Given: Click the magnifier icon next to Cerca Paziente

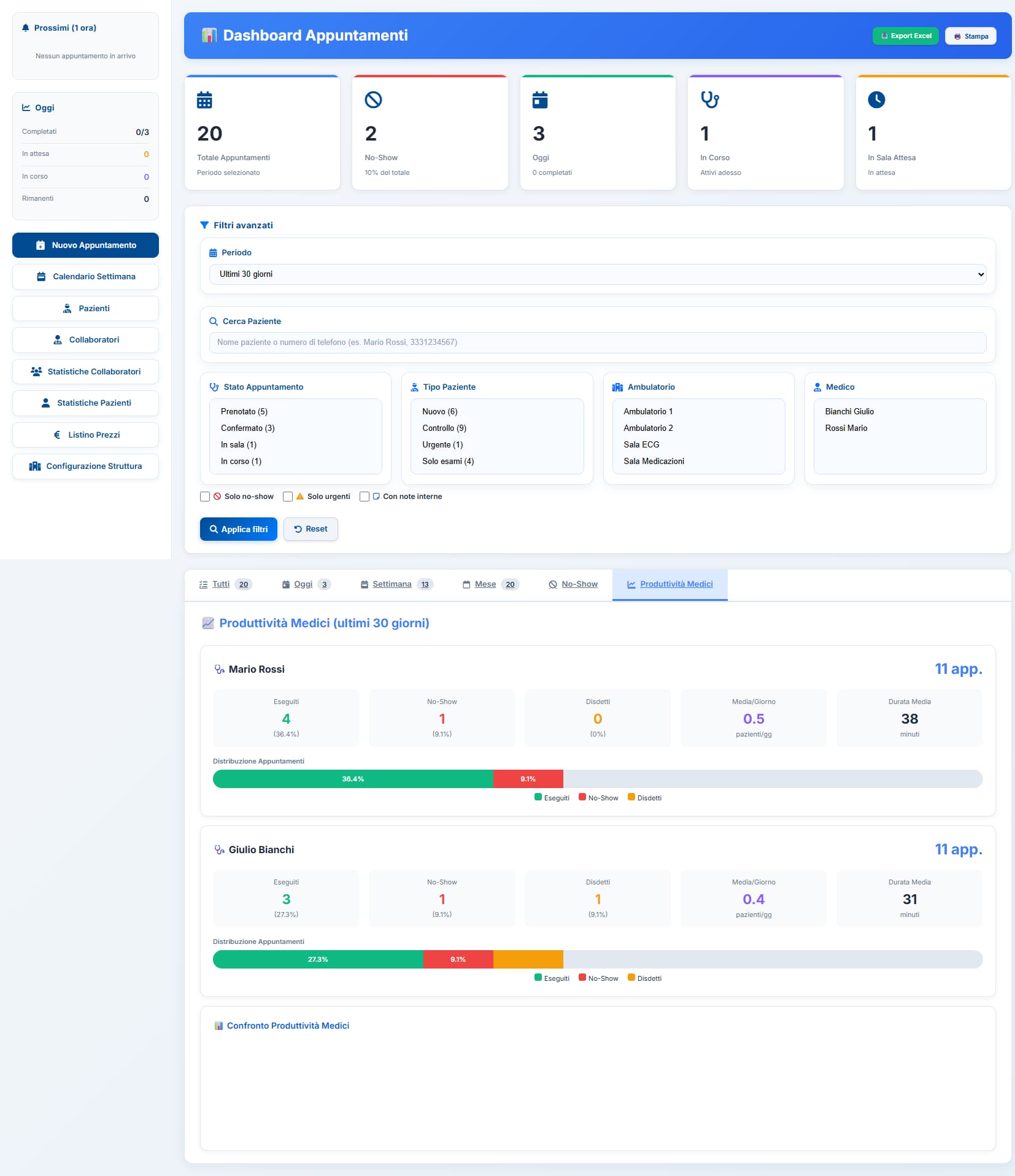Looking at the screenshot, I should point(214,322).
